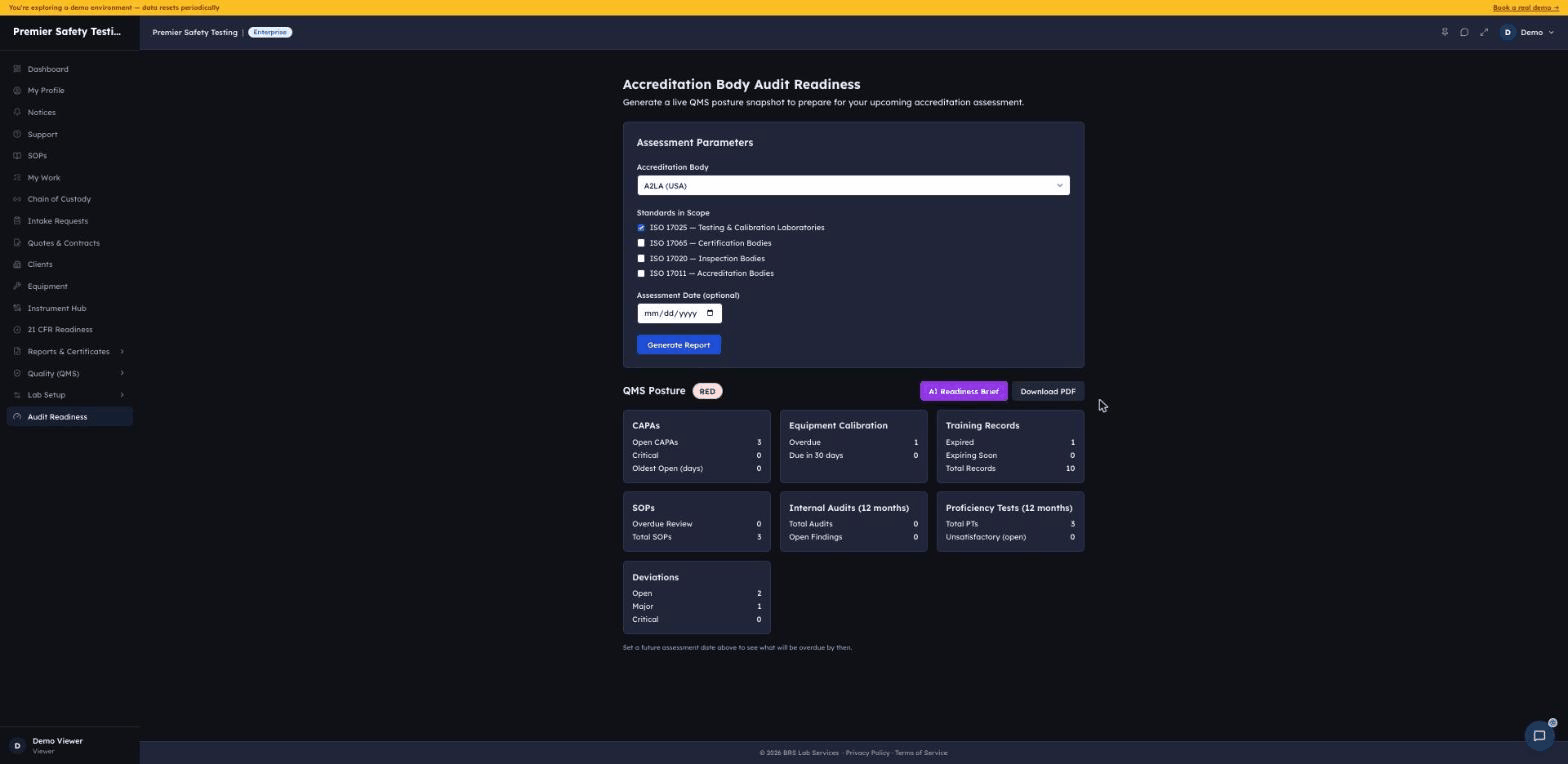The width and height of the screenshot is (1568, 764).
Task: Click the My Work checklist icon
Action: coord(17,178)
